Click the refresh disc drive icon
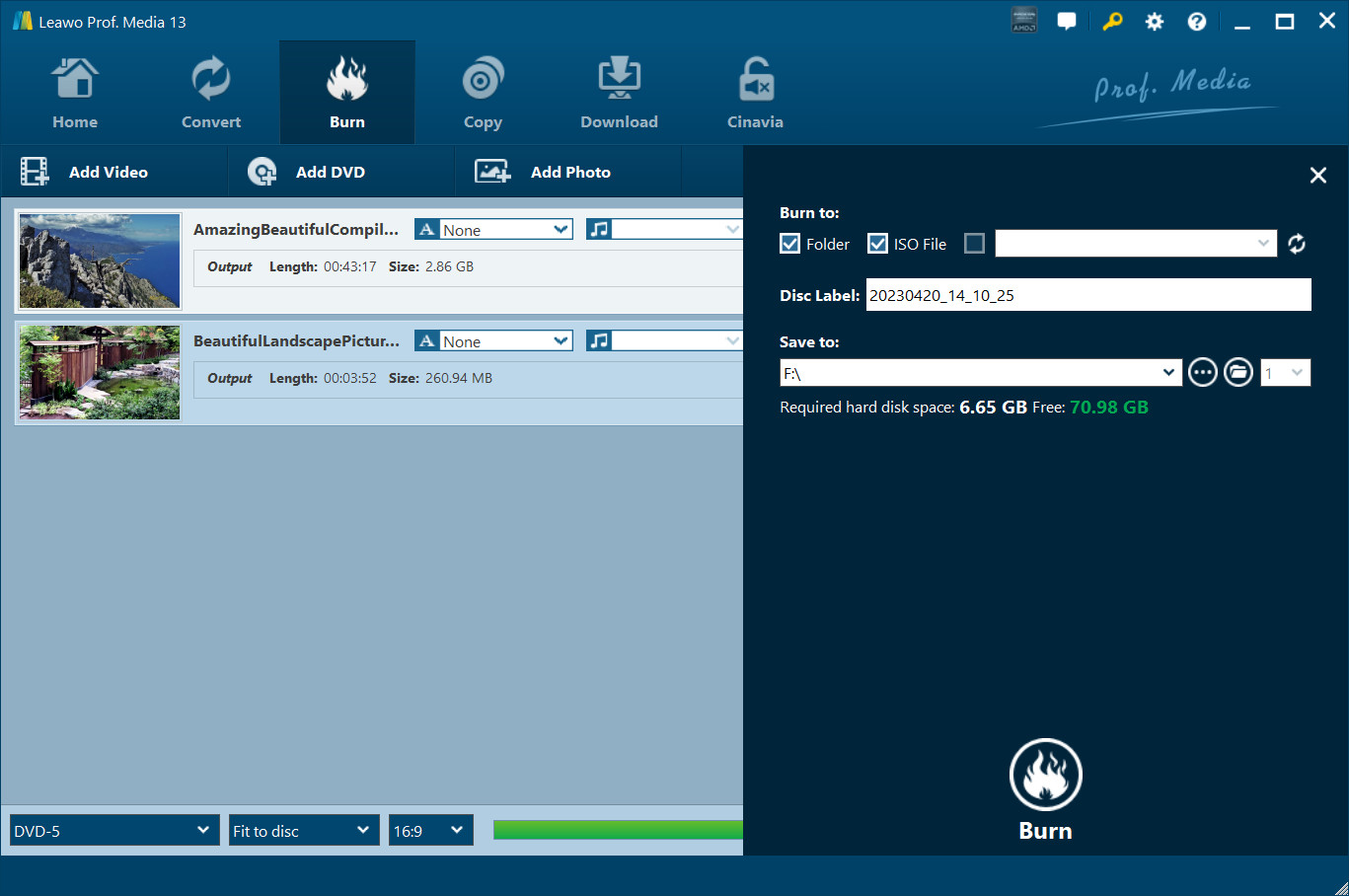This screenshot has width=1349, height=896. [1297, 244]
